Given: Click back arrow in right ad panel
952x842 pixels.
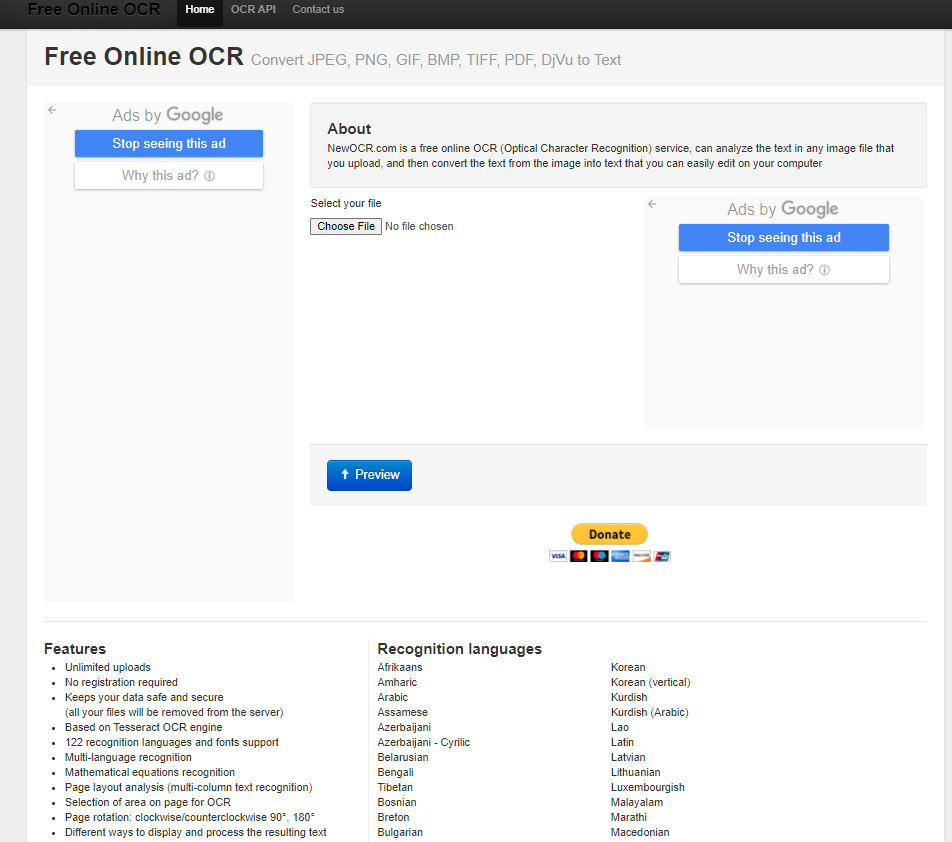Looking at the screenshot, I should click(652, 204).
